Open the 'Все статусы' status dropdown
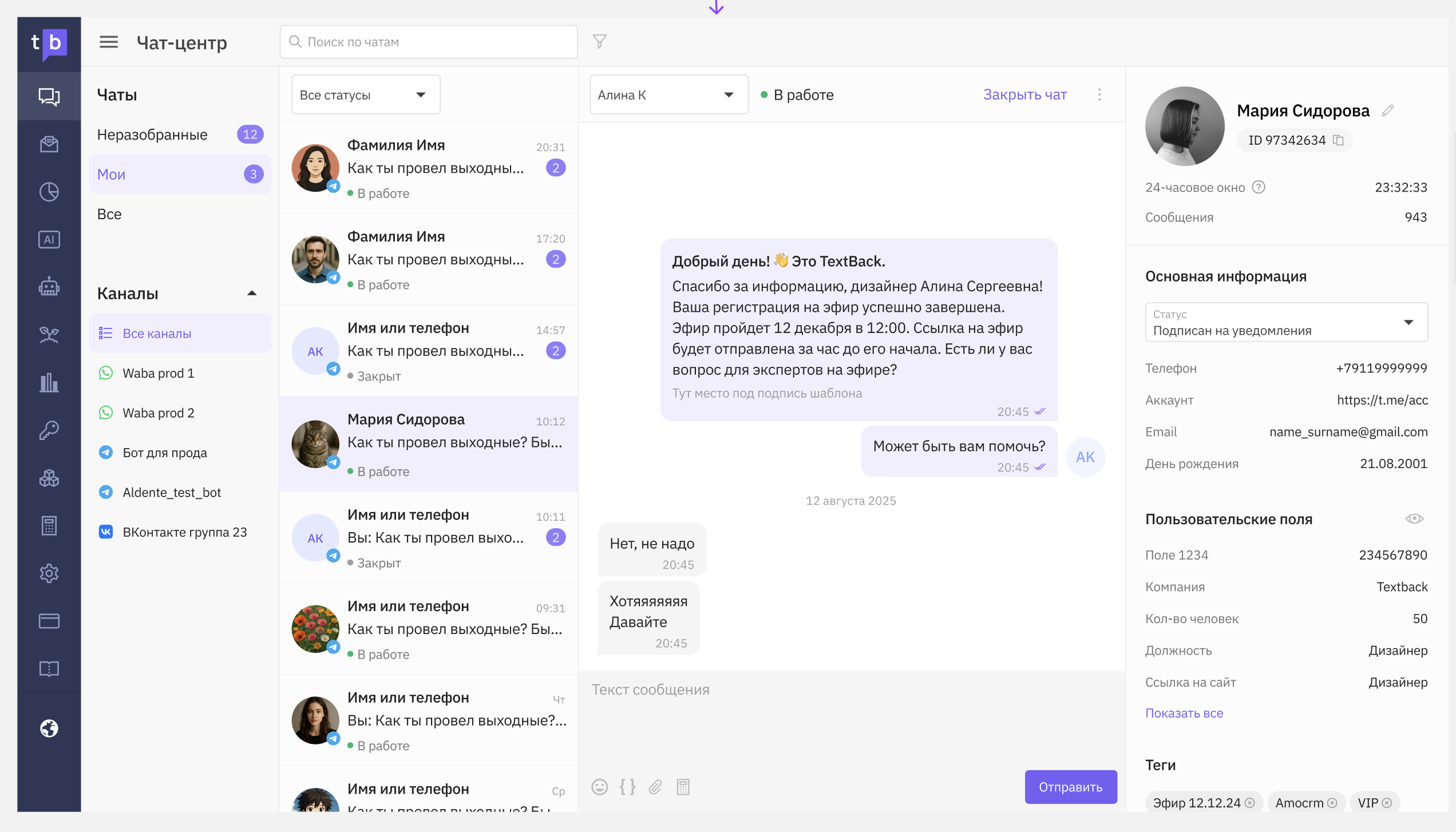 (x=365, y=95)
